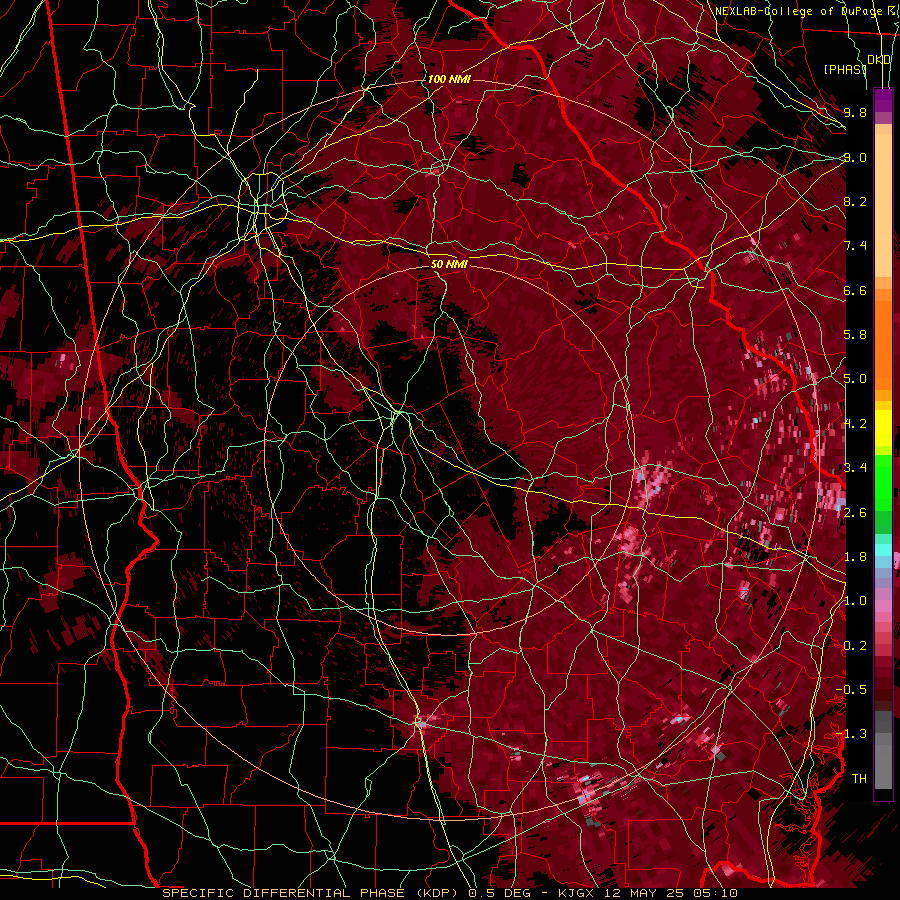Viewport: 900px width, 900px height.
Task: Pick the gray band beside TH
Action: click(x=883, y=766)
